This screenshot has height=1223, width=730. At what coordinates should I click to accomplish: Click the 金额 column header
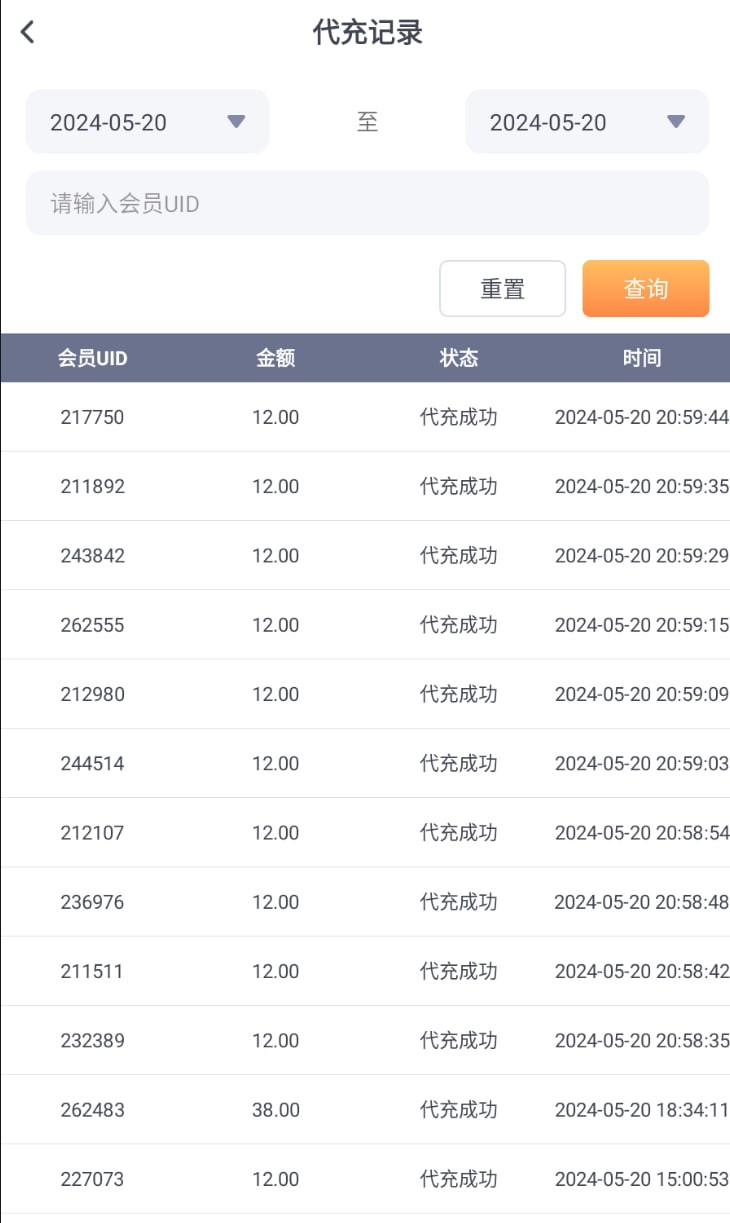click(275, 358)
